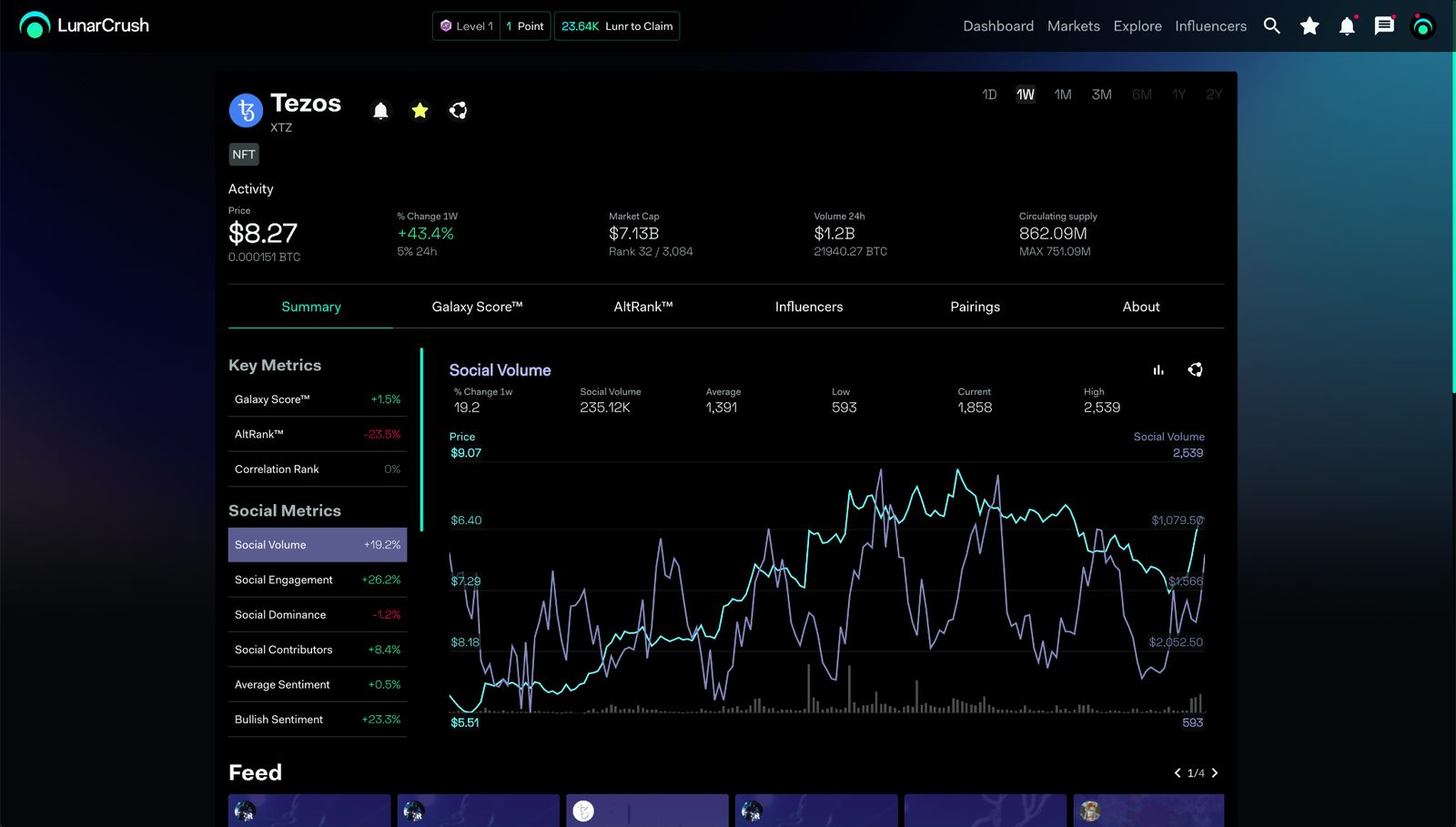Viewport: 1456px width, 827px height.
Task: Choose the 1Y timeframe
Action: point(1179,95)
